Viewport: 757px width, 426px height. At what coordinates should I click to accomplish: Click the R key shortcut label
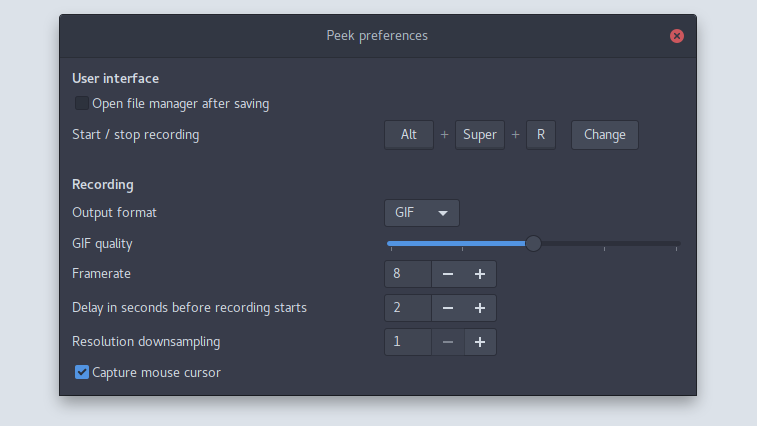pos(541,135)
